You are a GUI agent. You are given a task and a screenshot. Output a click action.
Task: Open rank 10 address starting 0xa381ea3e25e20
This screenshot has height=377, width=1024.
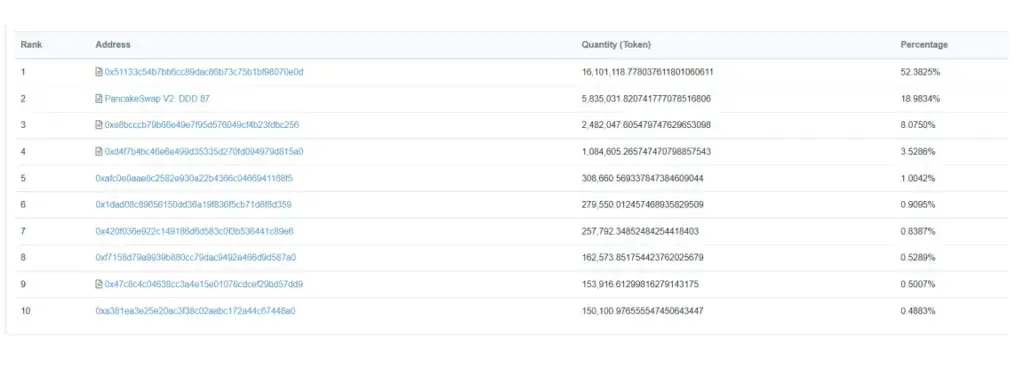pyautogui.click(x=195, y=311)
